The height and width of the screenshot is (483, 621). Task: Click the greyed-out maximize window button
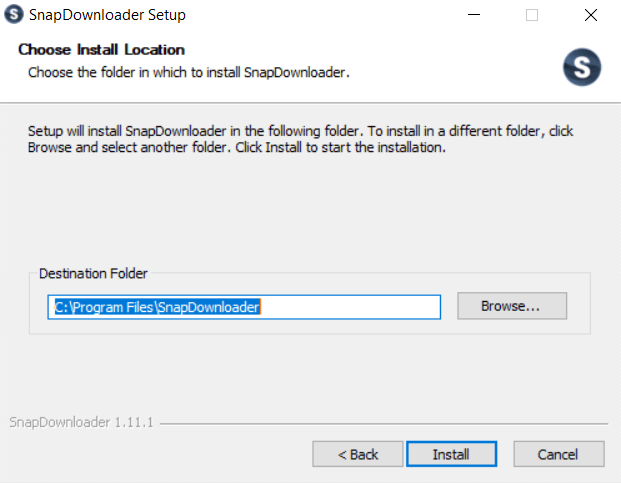[532, 15]
